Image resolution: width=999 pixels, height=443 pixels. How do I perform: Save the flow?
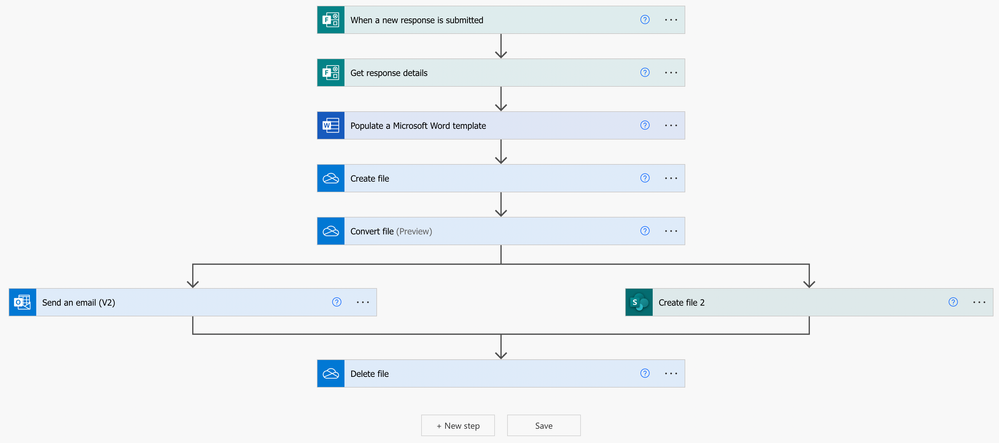544,426
